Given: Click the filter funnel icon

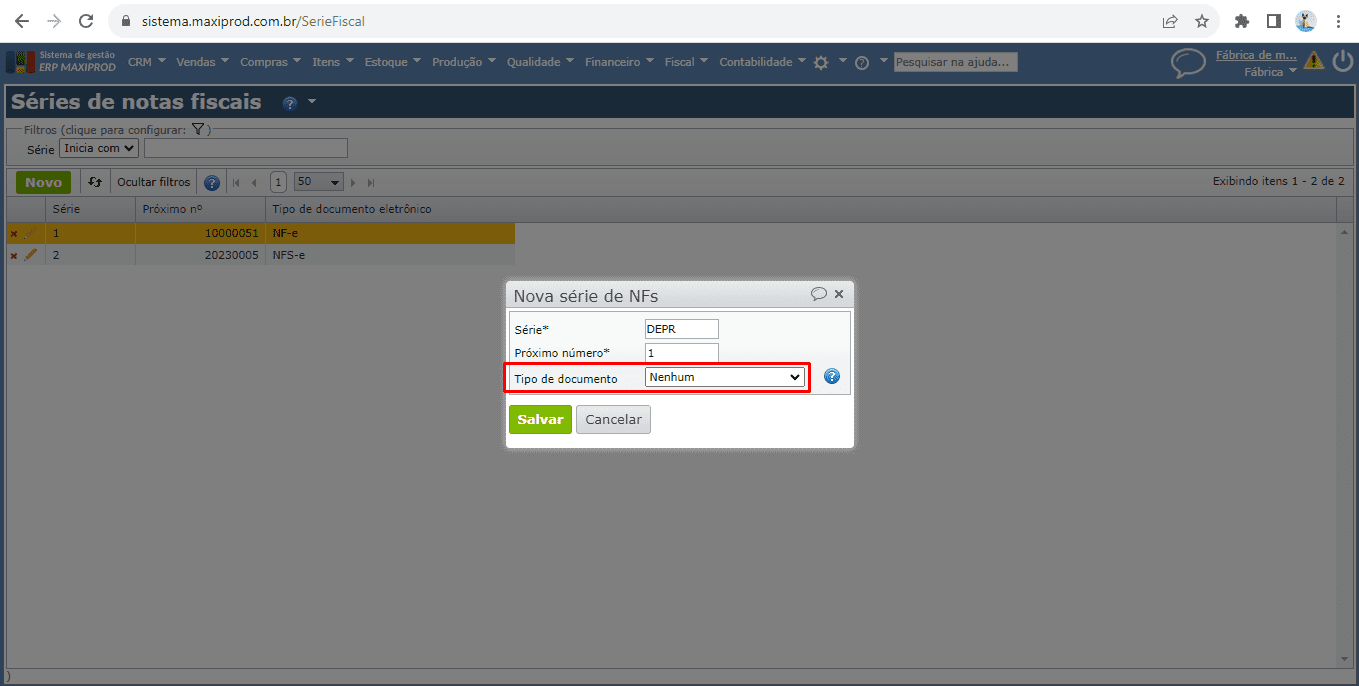Looking at the screenshot, I should click(x=198, y=129).
